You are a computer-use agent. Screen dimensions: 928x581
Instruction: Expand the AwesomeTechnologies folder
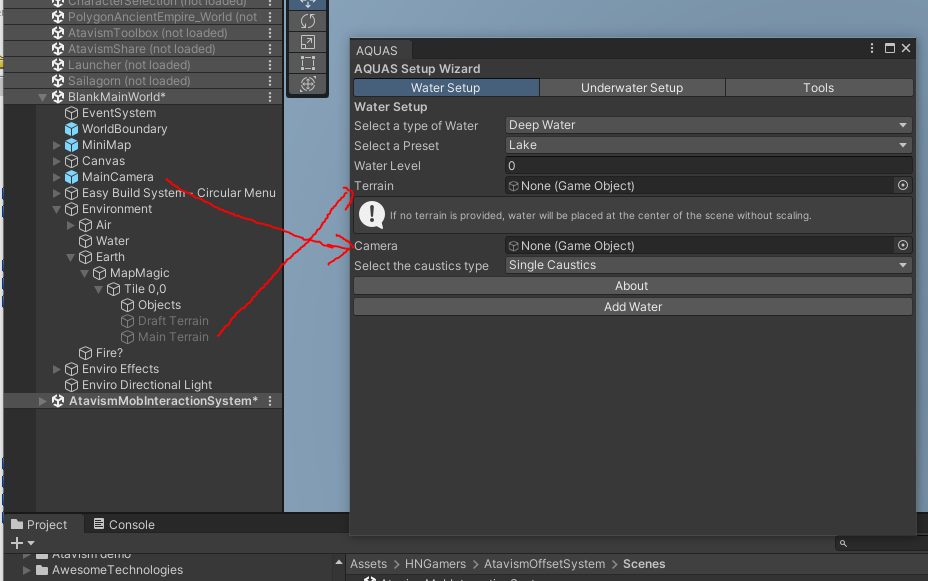tap(27, 570)
